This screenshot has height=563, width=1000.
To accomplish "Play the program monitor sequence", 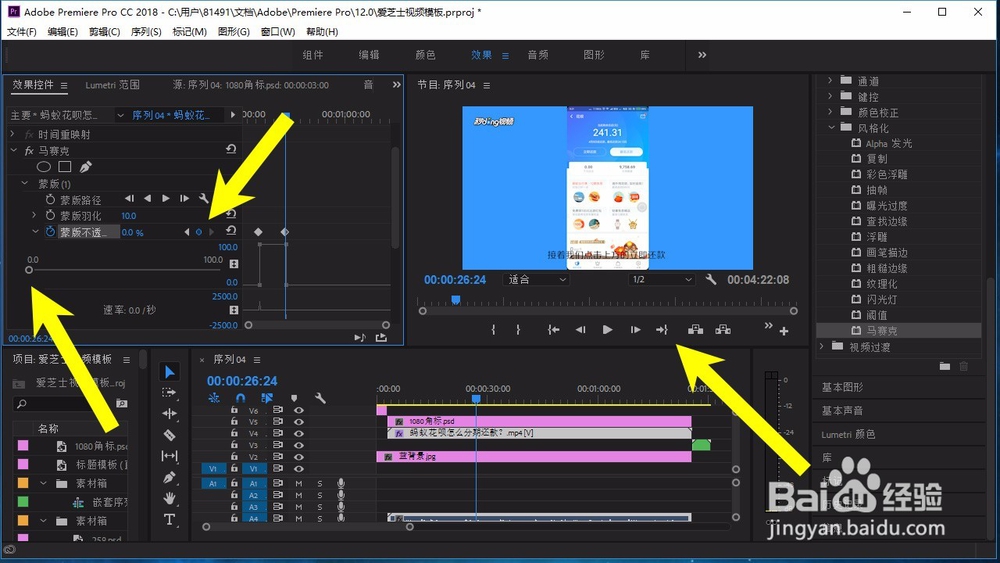I will click(607, 330).
